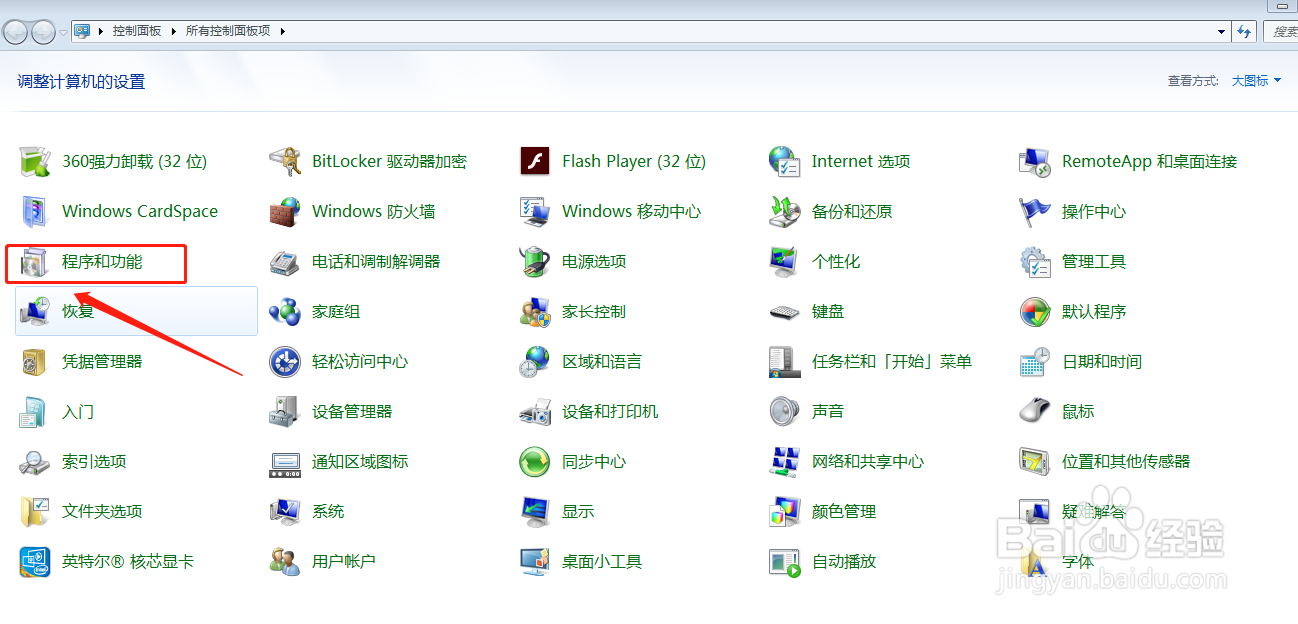
Task: Open the 电源选项 battery icon
Action: click(x=535, y=261)
